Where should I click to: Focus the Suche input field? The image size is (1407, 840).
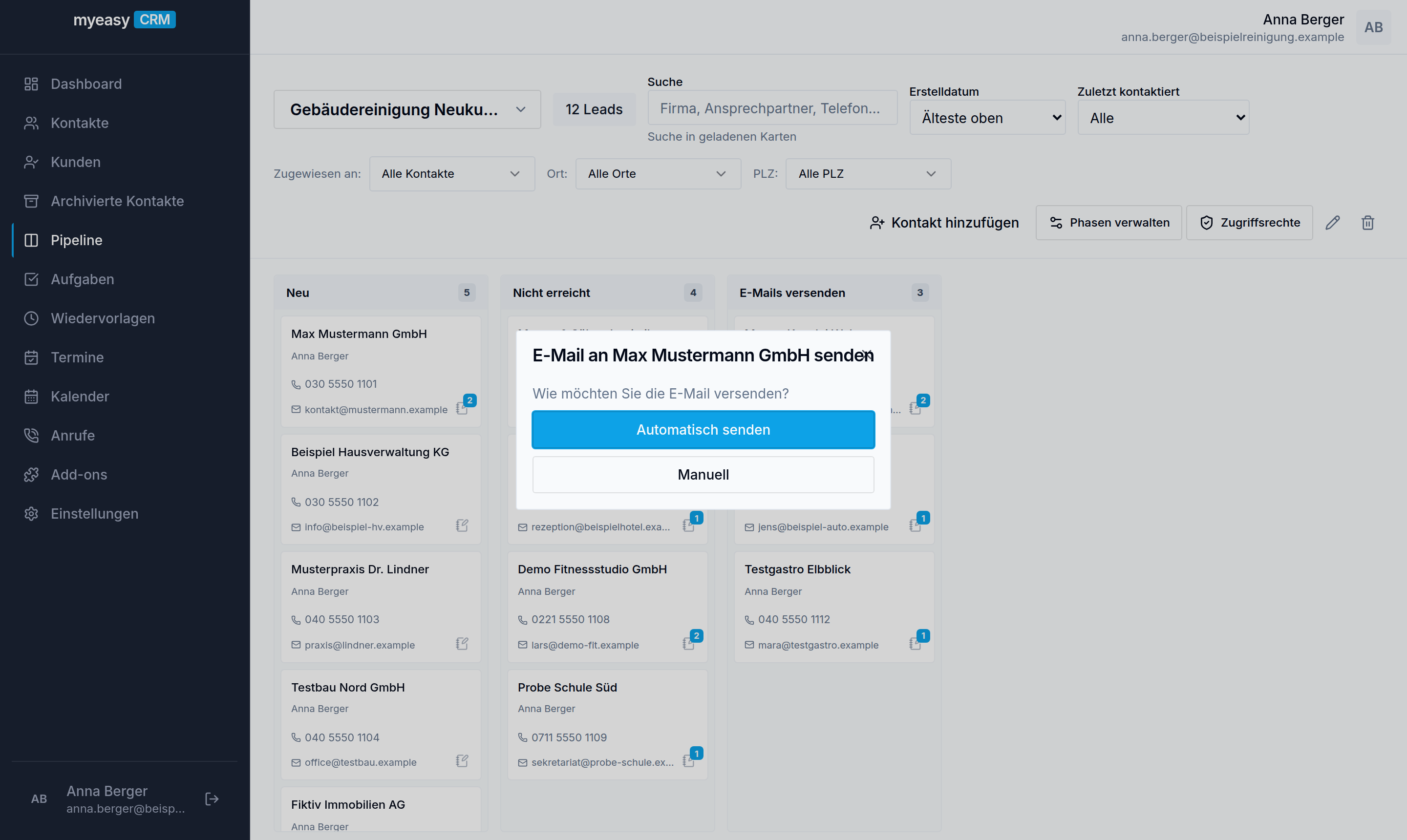772,107
